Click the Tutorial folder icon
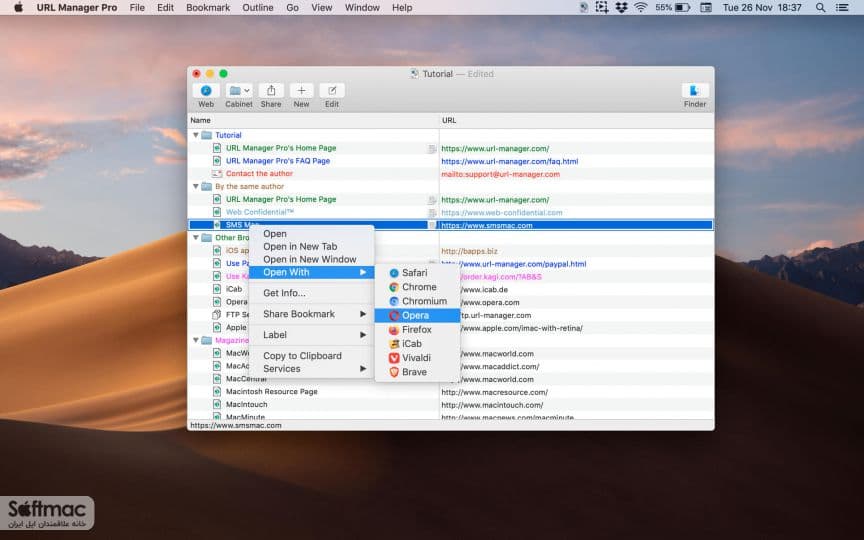This screenshot has height=540, width=864. click(207, 135)
